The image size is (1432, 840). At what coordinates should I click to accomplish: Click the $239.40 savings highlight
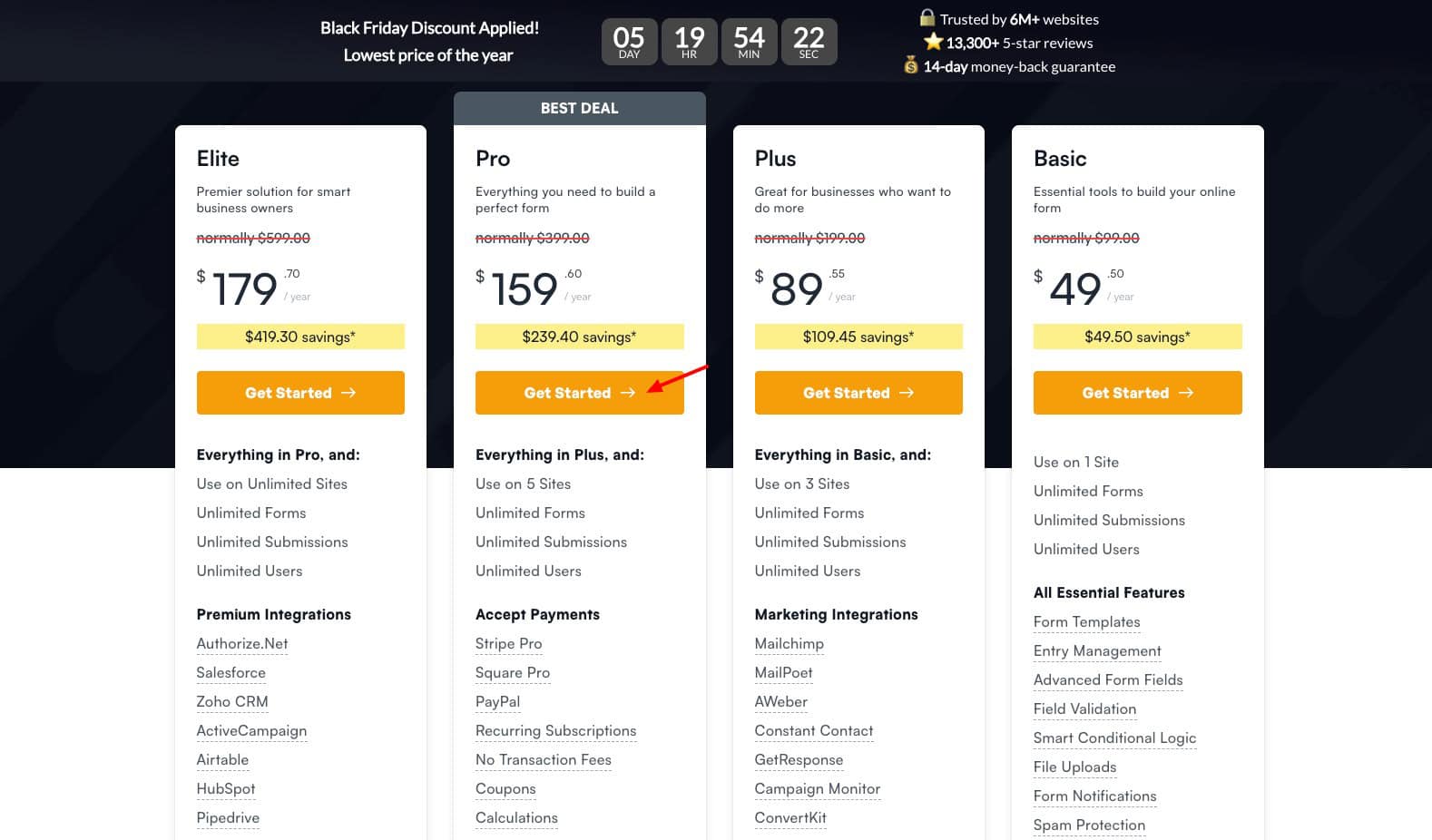pyautogui.click(x=579, y=337)
